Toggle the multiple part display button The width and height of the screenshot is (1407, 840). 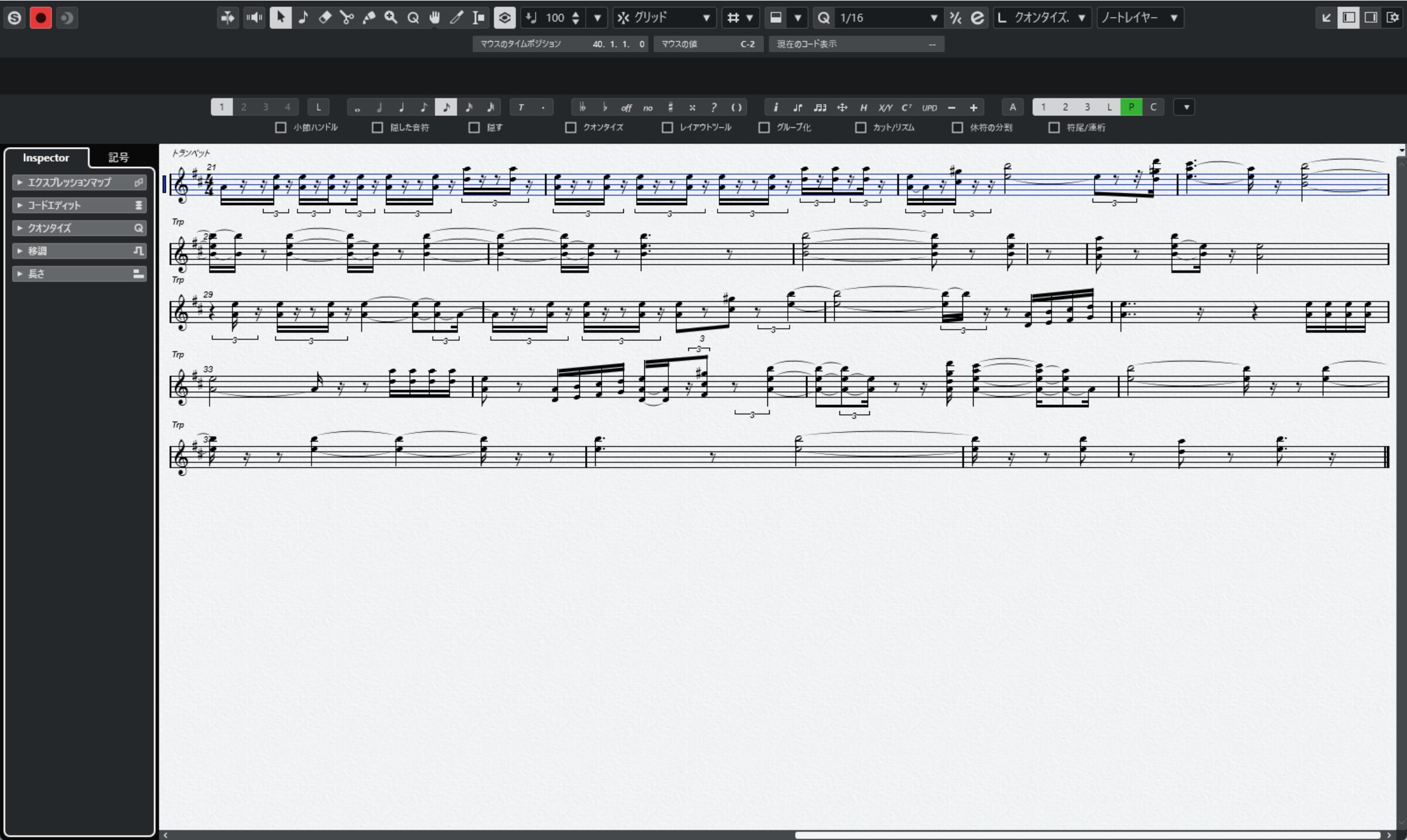[x=504, y=18]
